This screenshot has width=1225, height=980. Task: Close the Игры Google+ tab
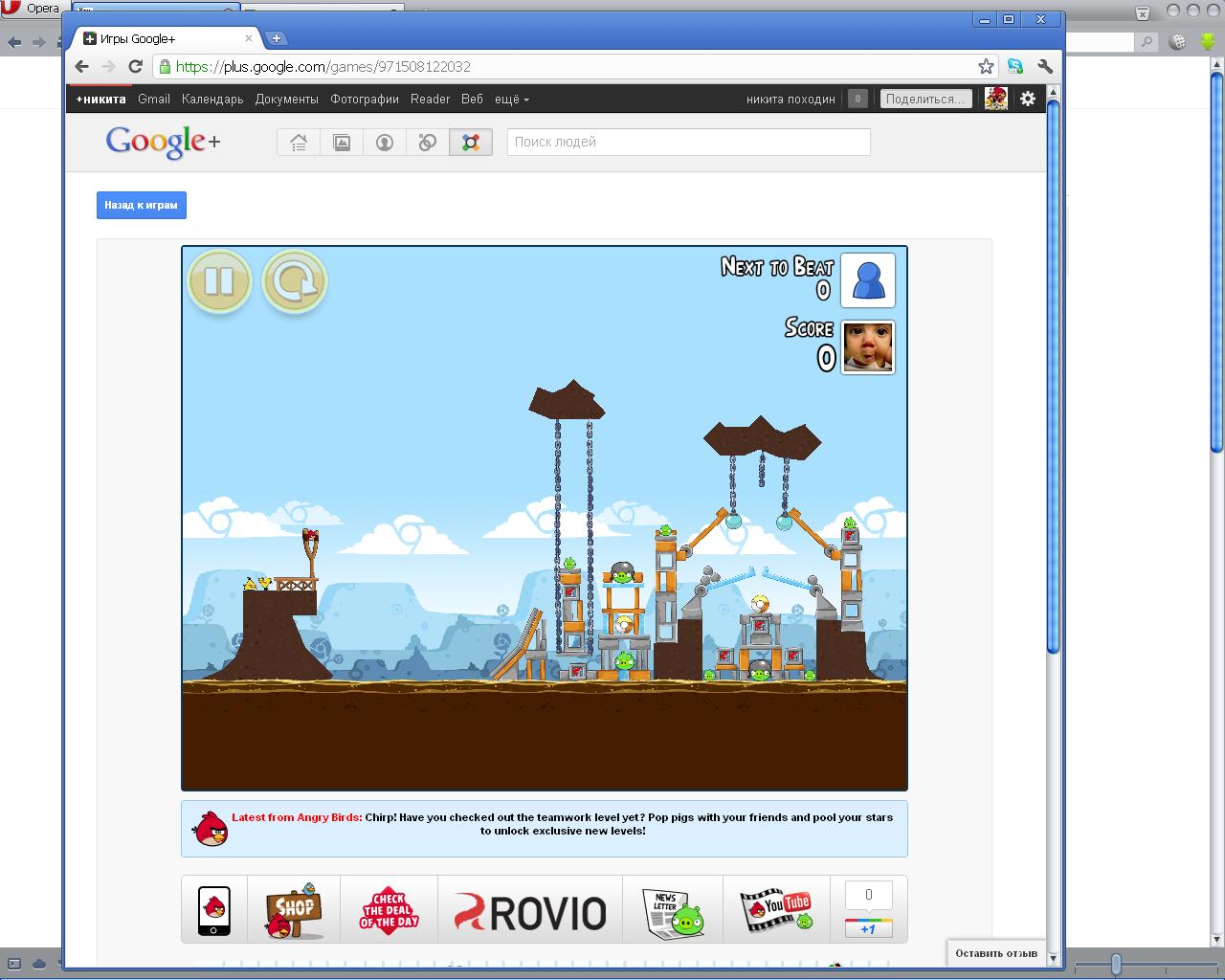249,38
